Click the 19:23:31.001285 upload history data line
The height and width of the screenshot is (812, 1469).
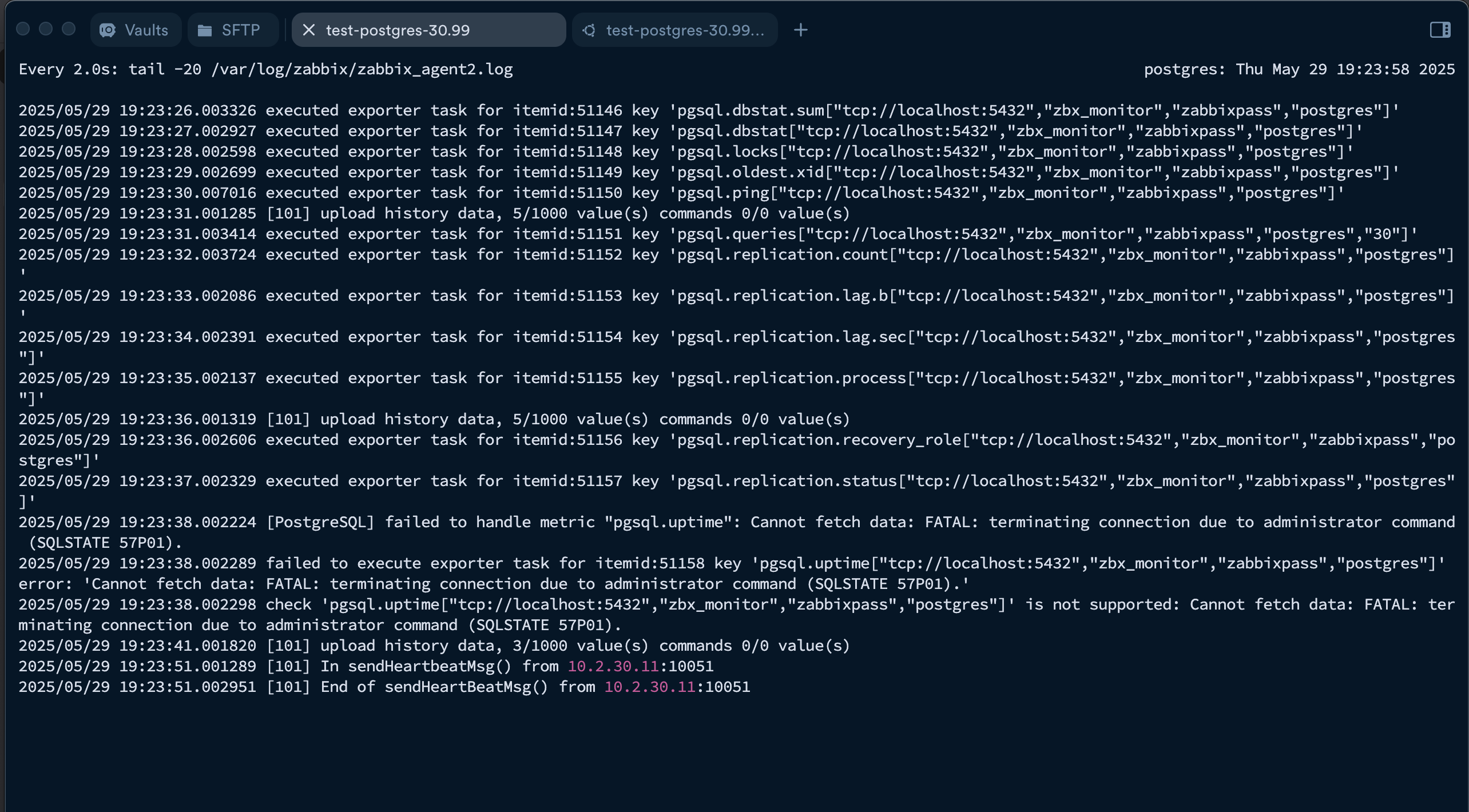coord(434,213)
